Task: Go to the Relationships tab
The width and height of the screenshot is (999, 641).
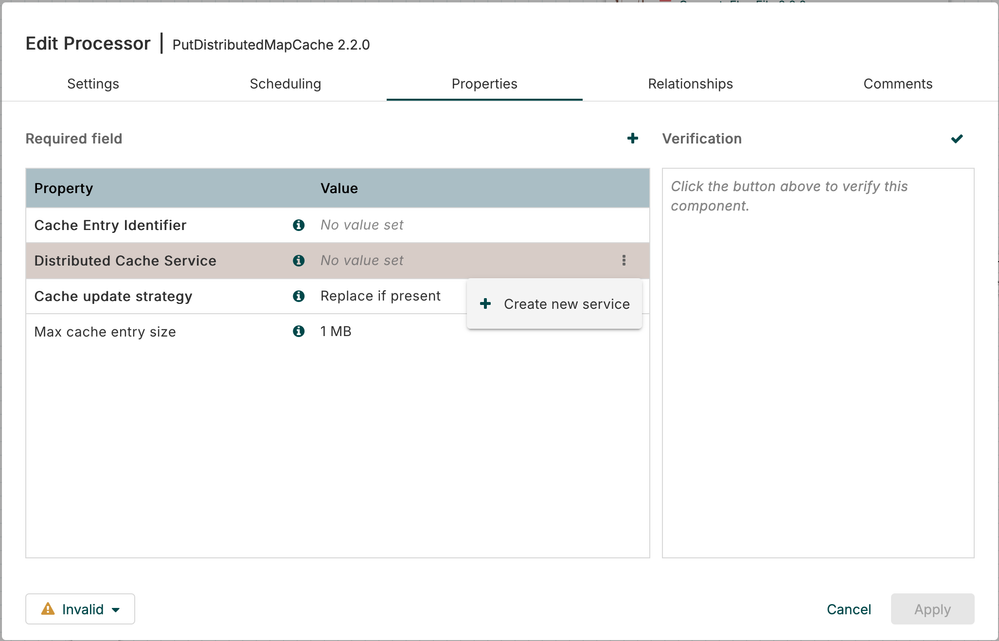Action: point(690,84)
